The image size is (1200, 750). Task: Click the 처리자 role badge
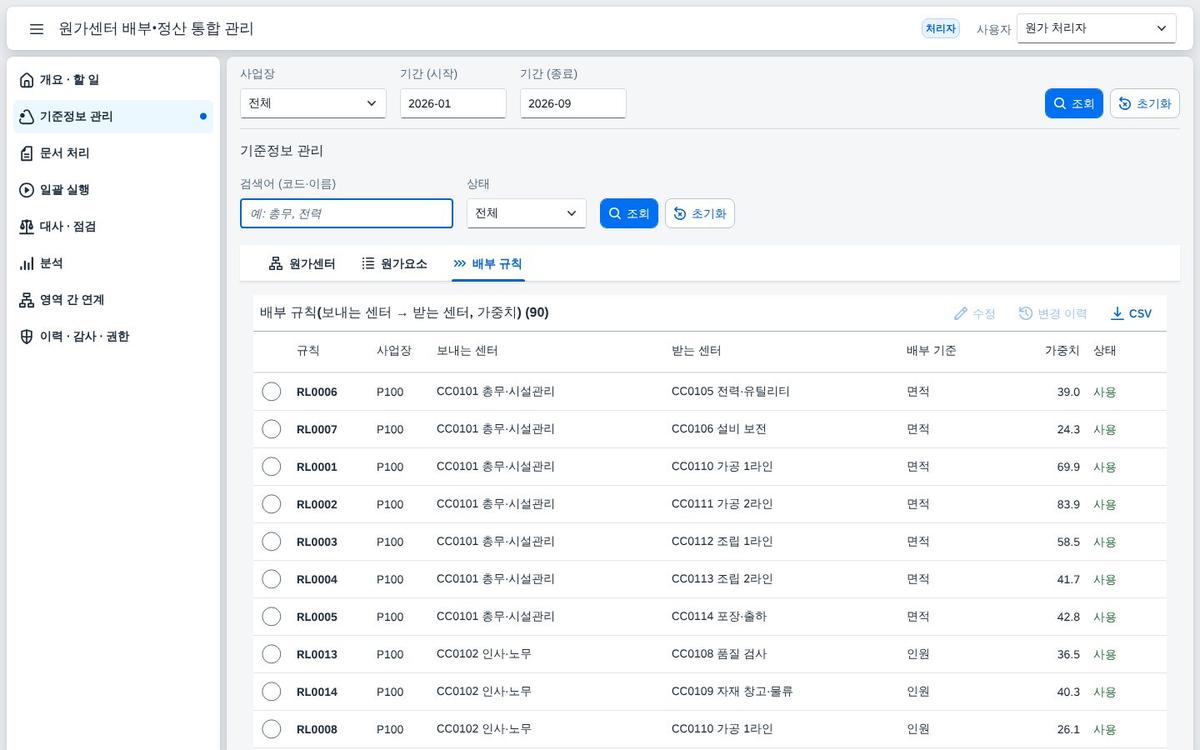click(940, 29)
